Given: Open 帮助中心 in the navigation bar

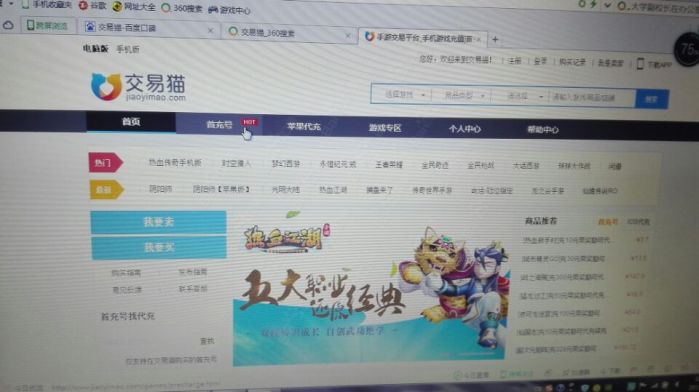Looking at the screenshot, I should (x=543, y=130).
